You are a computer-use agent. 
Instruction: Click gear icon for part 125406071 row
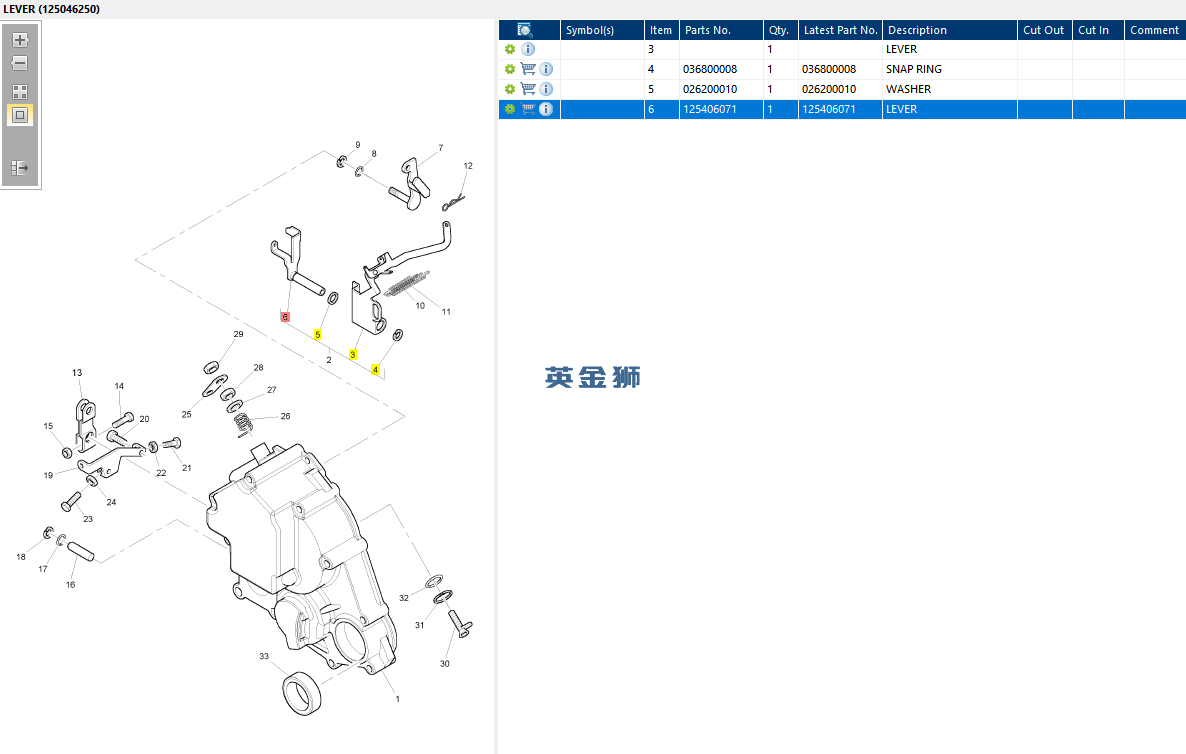pos(510,109)
